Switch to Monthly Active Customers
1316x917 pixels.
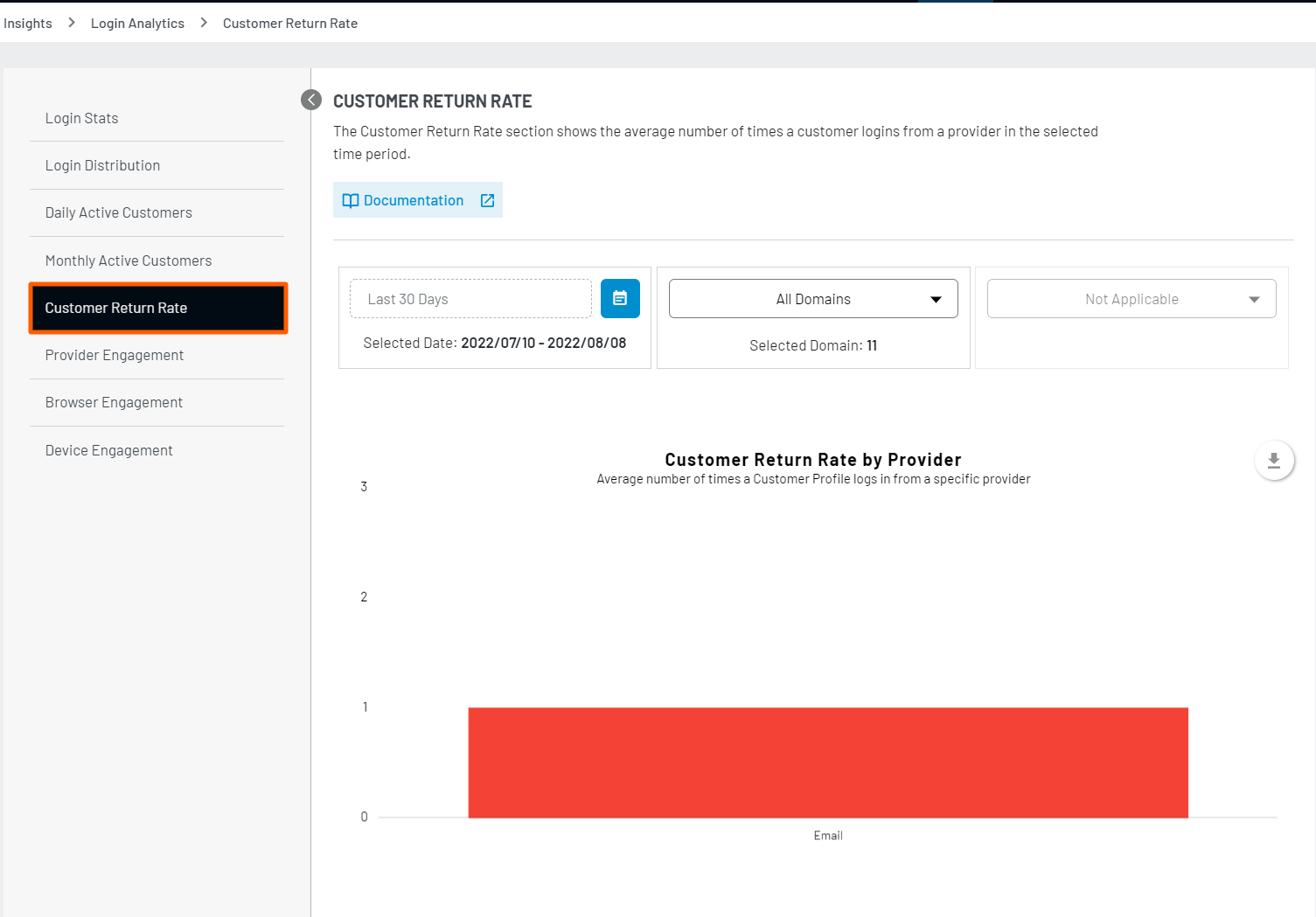point(128,260)
